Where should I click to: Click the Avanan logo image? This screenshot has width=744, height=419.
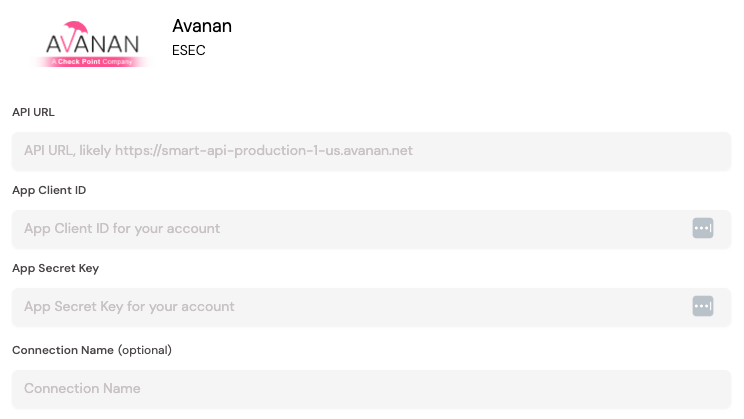[x=93, y=44]
